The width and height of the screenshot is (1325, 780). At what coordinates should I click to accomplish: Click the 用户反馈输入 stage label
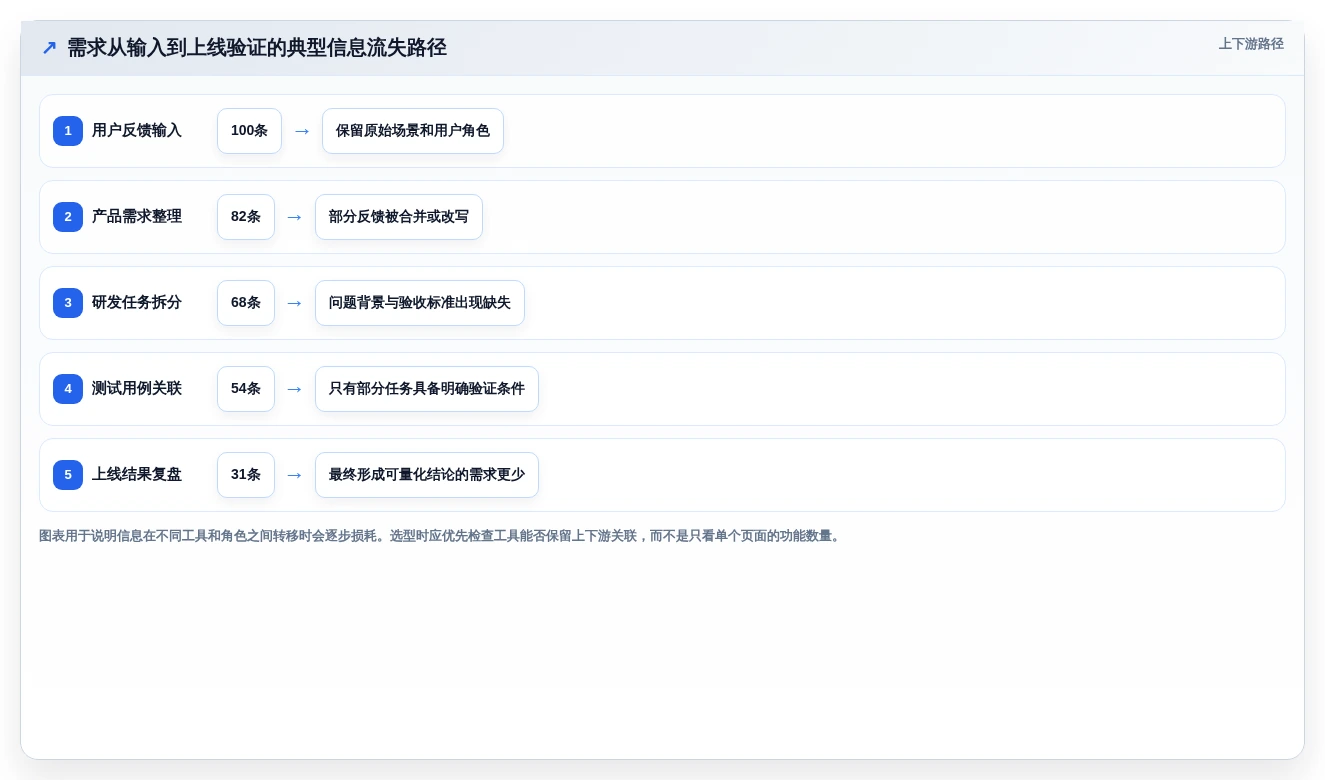point(137,131)
